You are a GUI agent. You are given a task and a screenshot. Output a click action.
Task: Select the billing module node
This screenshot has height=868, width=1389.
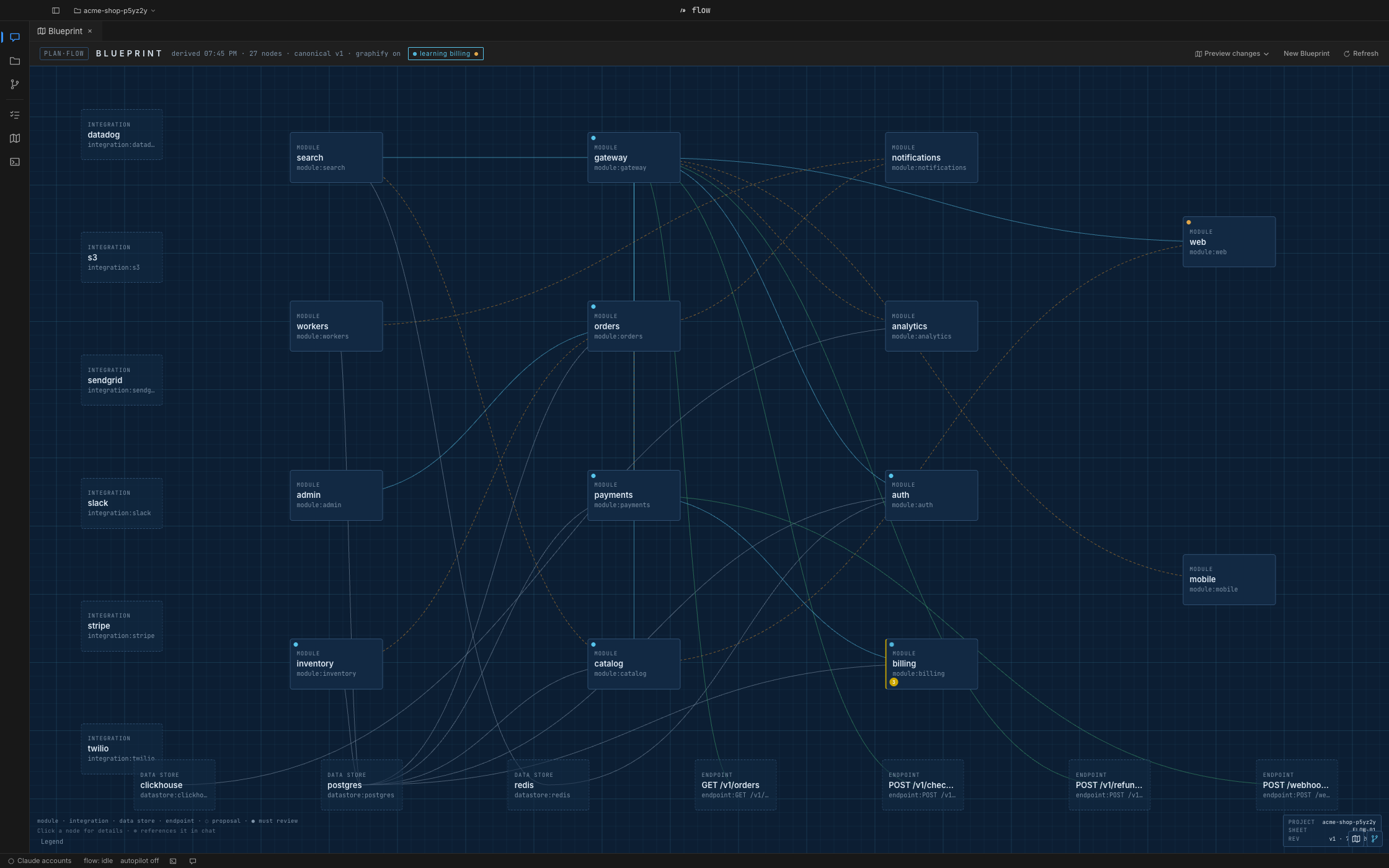(x=931, y=663)
